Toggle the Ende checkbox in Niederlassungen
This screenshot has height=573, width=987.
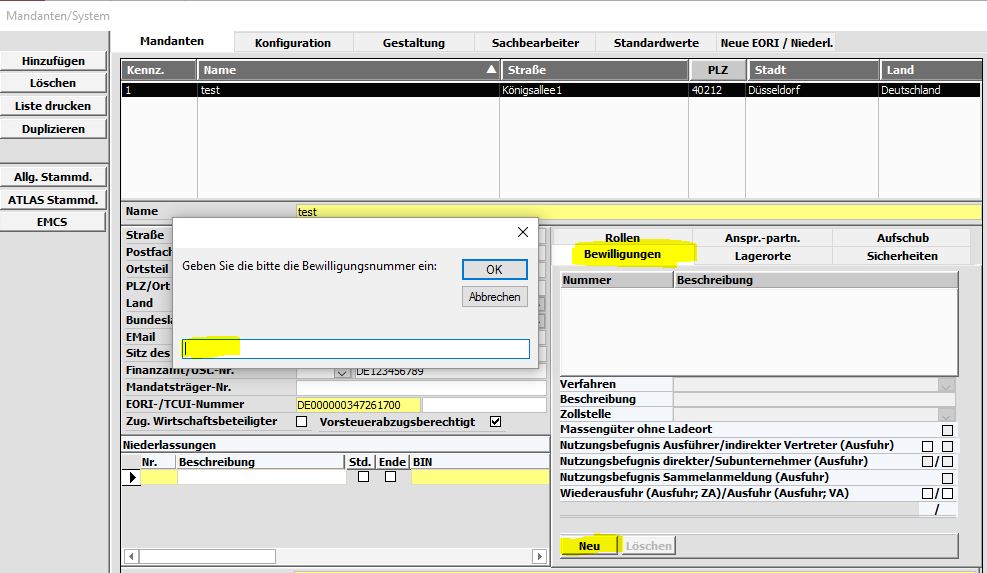(x=390, y=477)
